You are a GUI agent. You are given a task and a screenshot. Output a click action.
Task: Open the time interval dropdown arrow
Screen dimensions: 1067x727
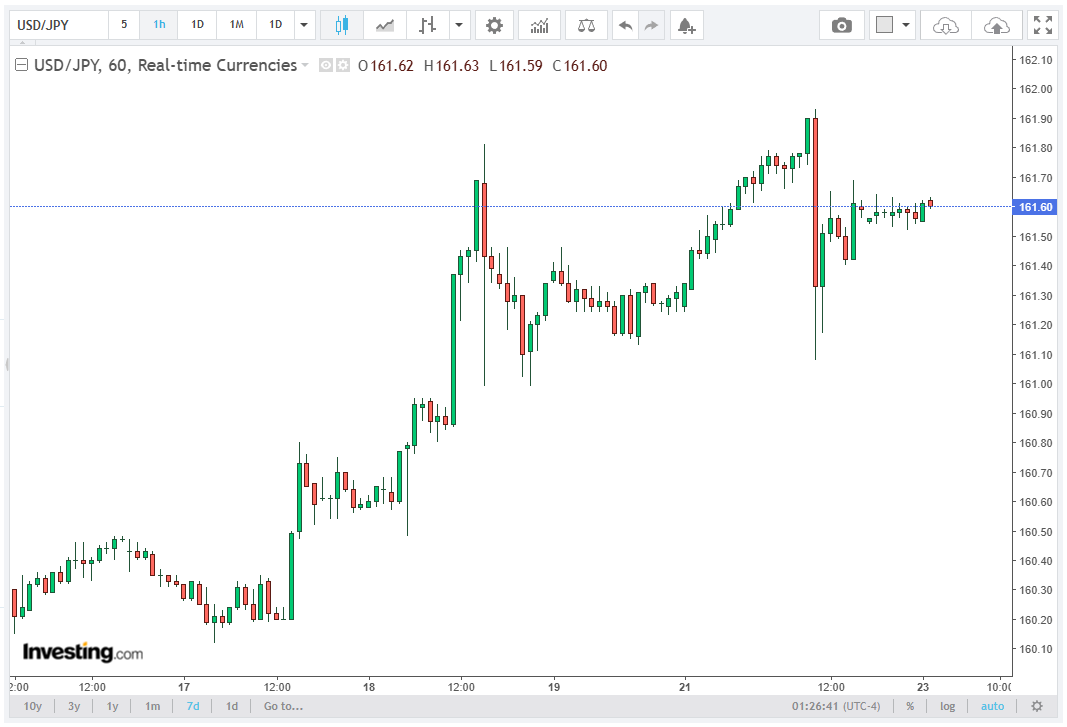304,26
